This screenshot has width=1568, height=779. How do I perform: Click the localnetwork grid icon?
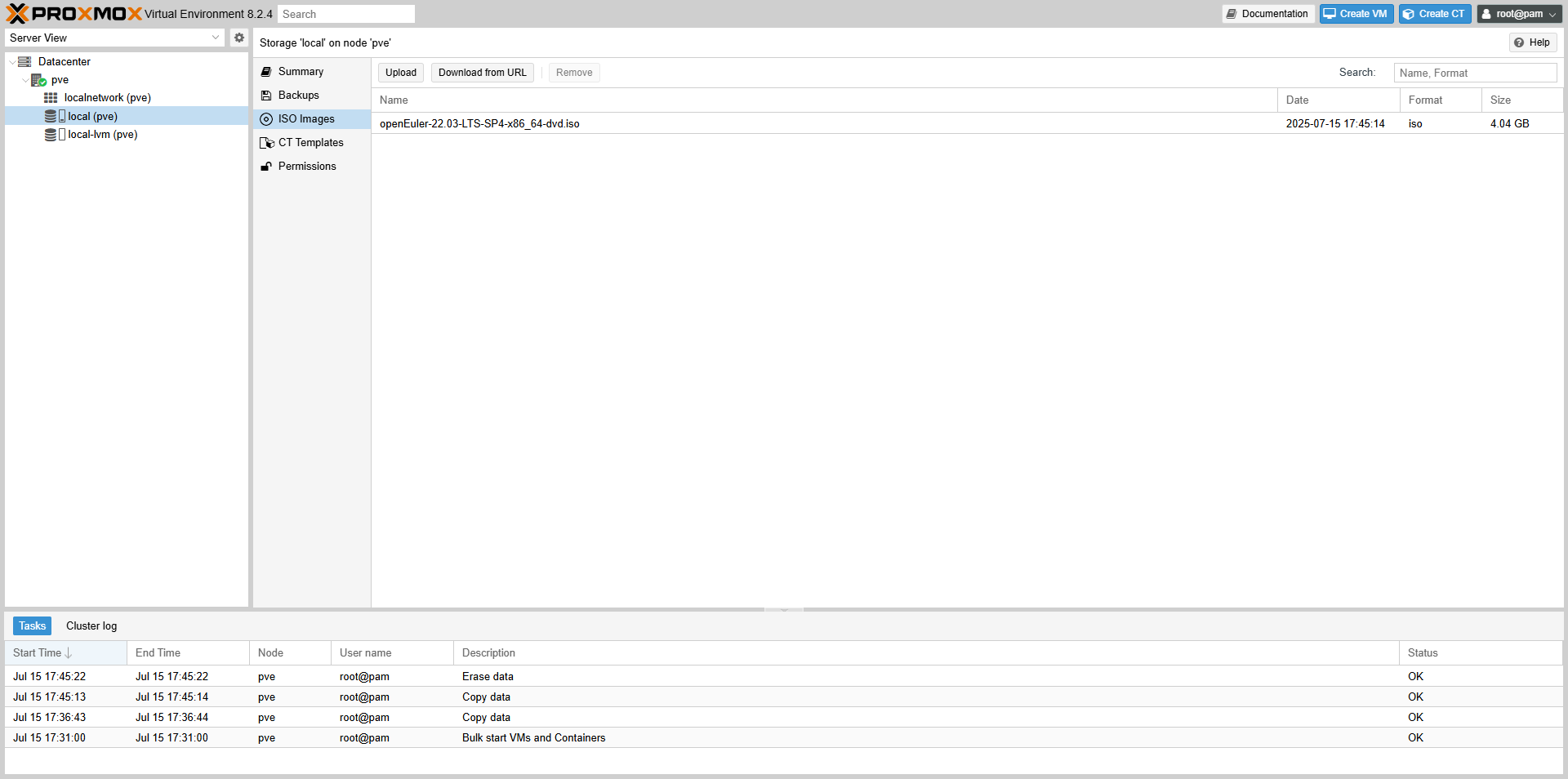click(x=51, y=98)
